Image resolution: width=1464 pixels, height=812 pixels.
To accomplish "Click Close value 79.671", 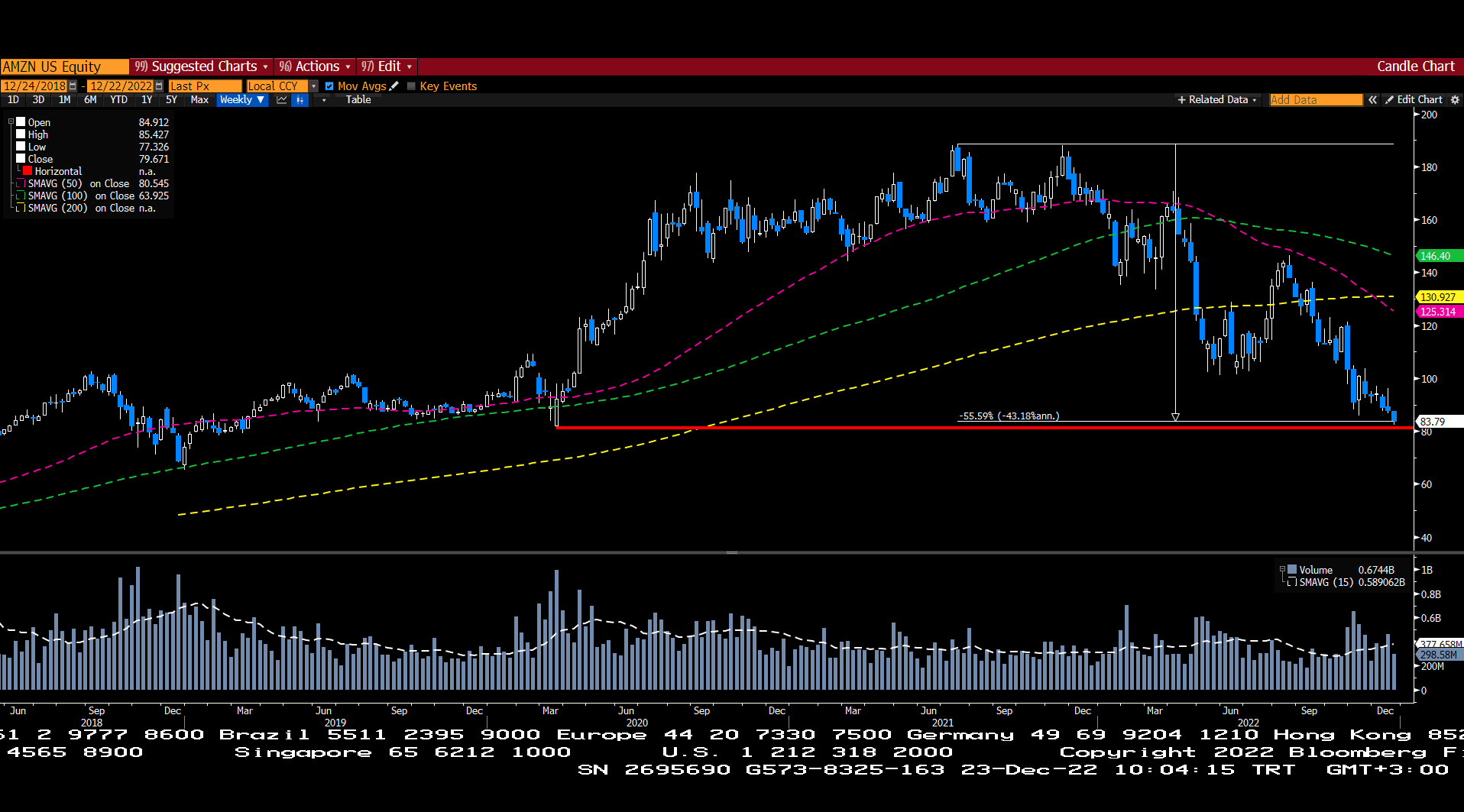I will pyautogui.click(x=154, y=159).
